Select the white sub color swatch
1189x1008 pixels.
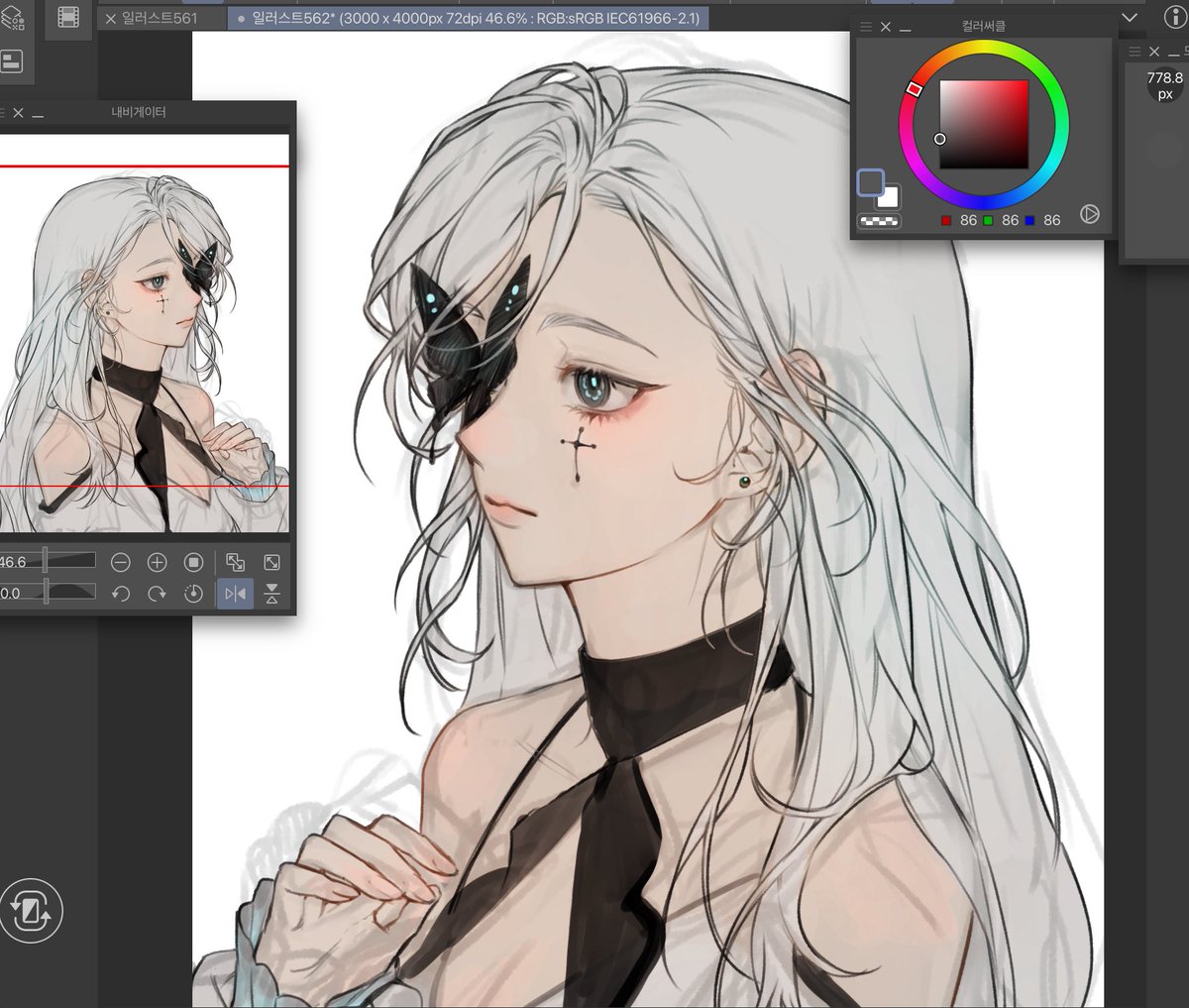(x=889, y=197)
